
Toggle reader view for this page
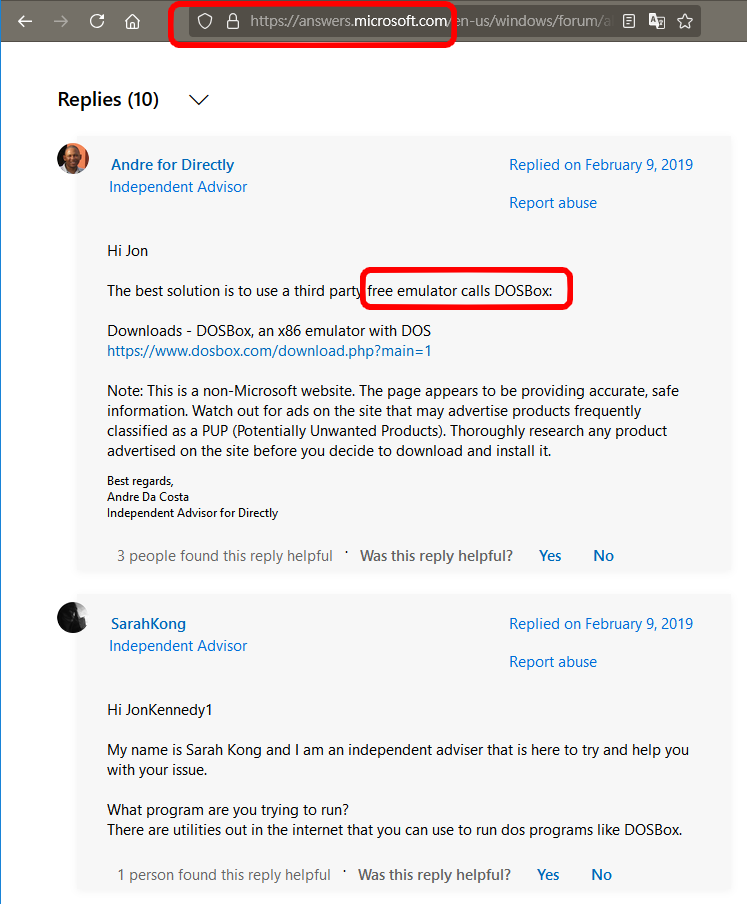[x=628, y=21]
